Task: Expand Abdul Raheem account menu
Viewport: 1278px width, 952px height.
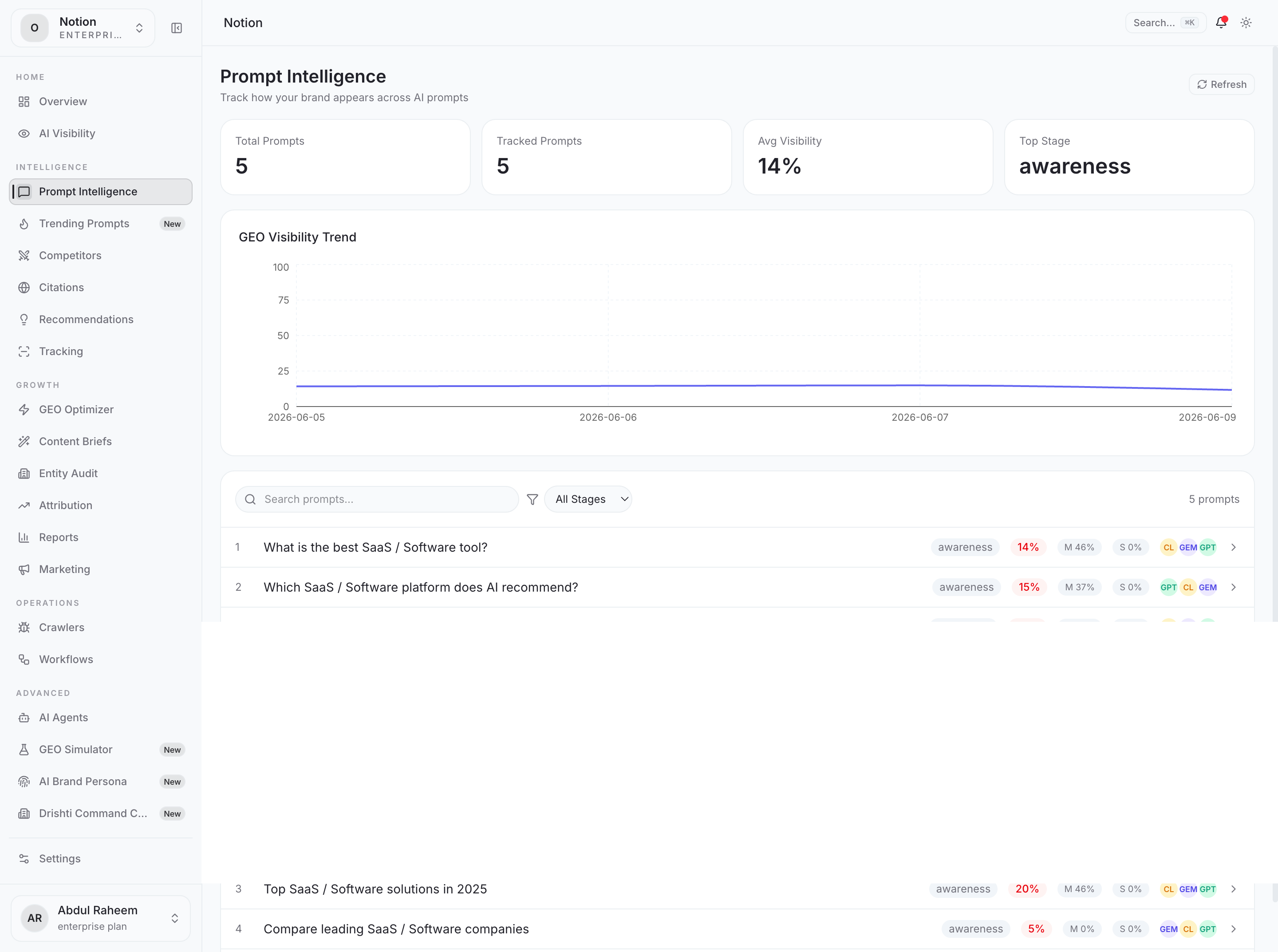Action: 100,918
